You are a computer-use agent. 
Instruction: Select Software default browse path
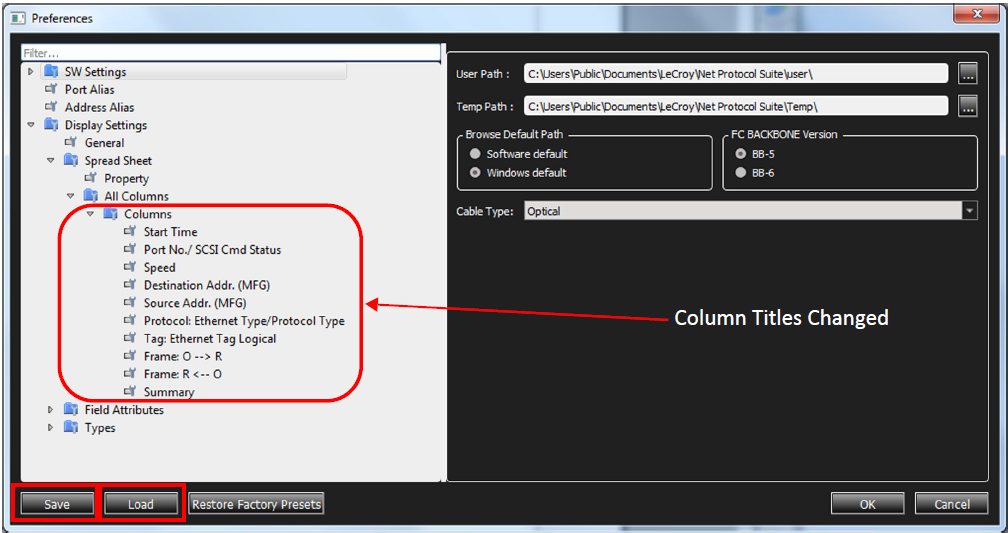tap(475, 154)
